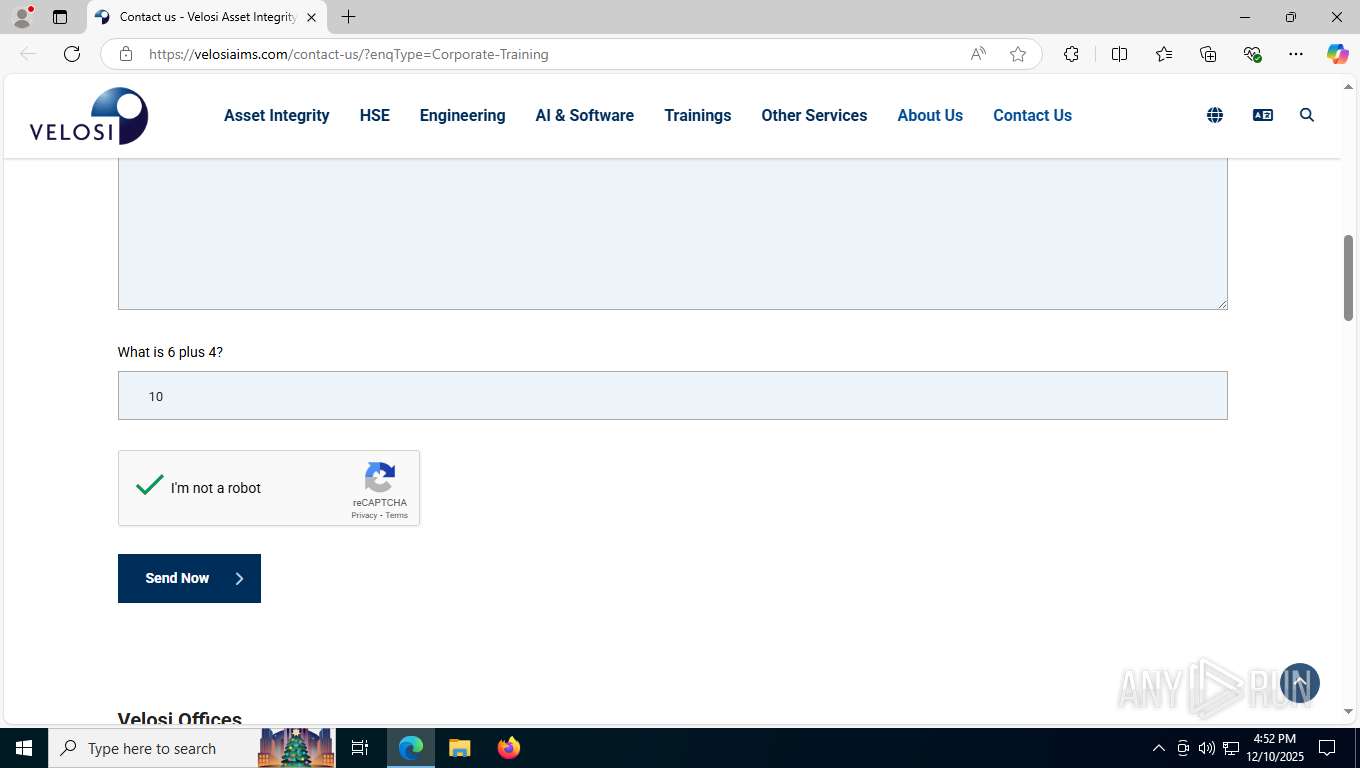Open File Explorer from the taskbar
The width and height of the screenshot is (1360, 768).
point(460,748)
